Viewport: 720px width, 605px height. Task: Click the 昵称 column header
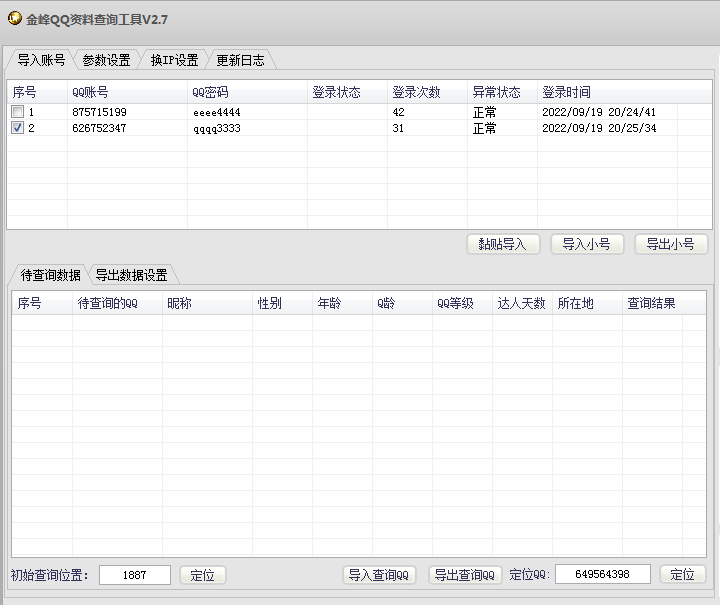click(x=207, y=303)
